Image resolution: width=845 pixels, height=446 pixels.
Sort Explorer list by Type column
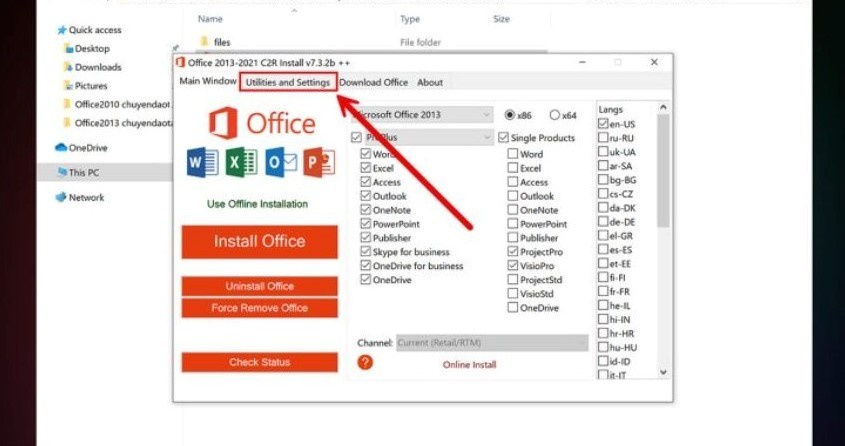[410, 19]
